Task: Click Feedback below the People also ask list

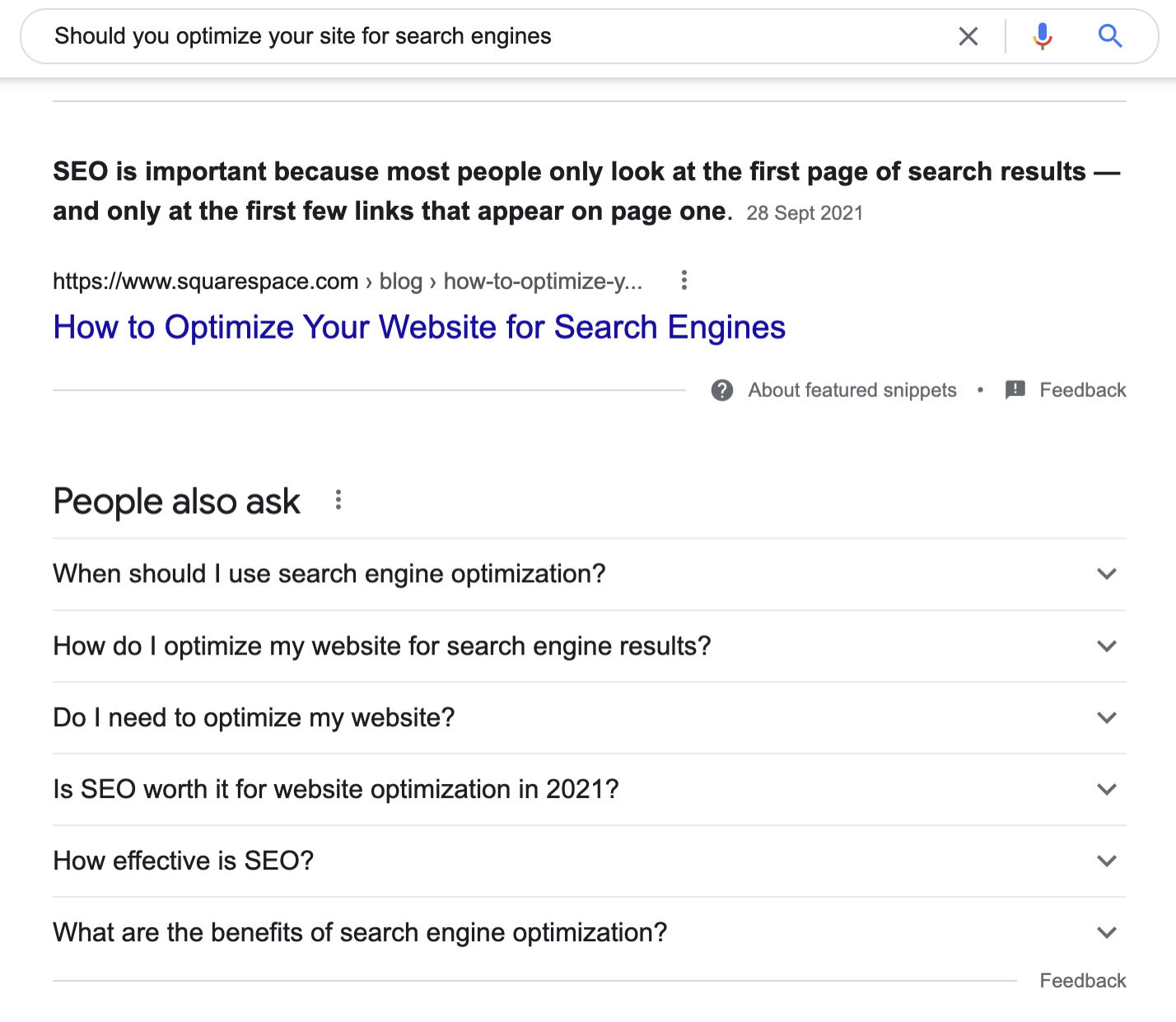Action: tap(1082, 981)
